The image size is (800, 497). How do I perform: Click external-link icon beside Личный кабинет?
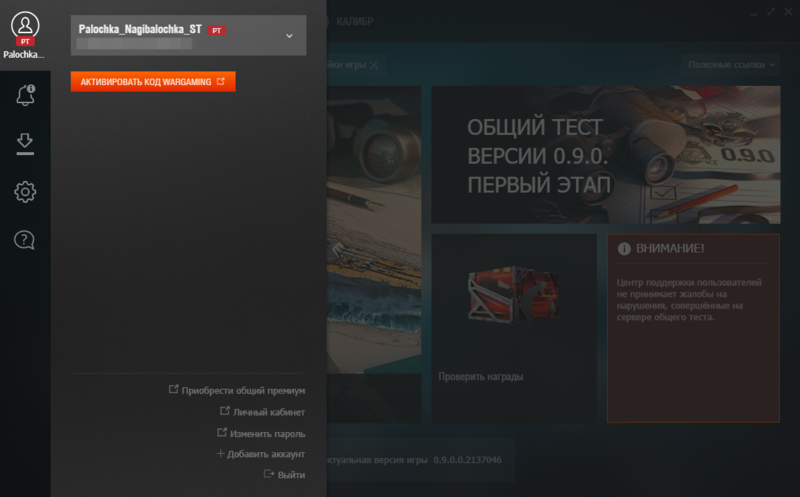tap(224, 411)
